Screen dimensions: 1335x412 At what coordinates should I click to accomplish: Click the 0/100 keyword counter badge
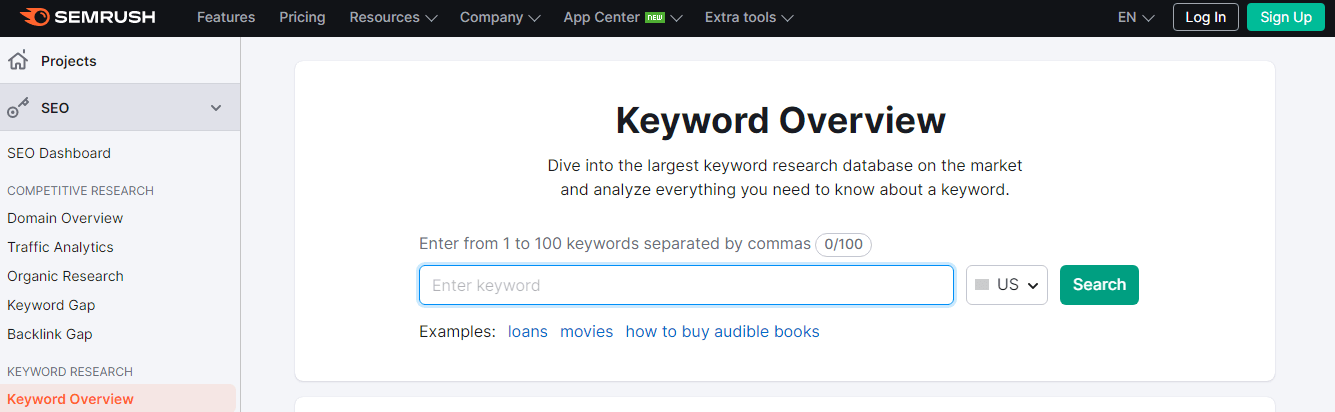click(x=843, y=244)
